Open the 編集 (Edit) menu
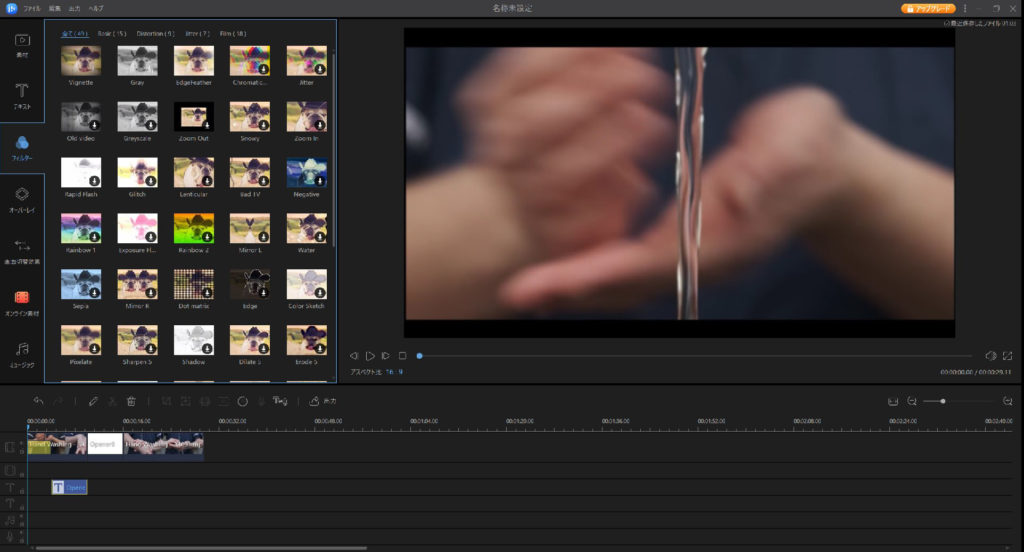This screenshot has height=552, width=1024. click(x=55, y=8)
